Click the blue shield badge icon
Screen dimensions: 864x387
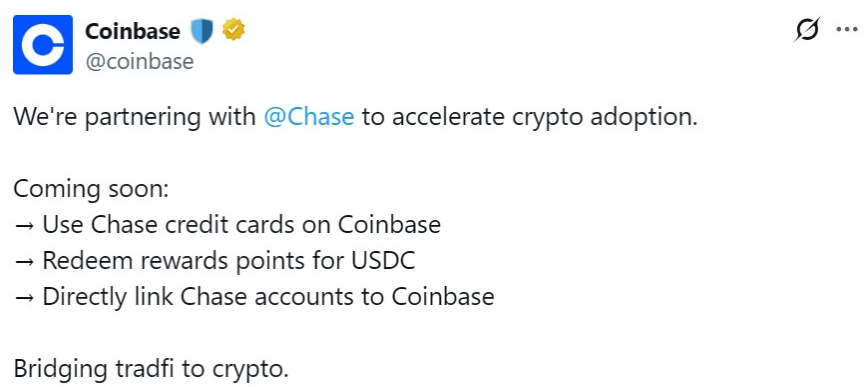point(202,31)
